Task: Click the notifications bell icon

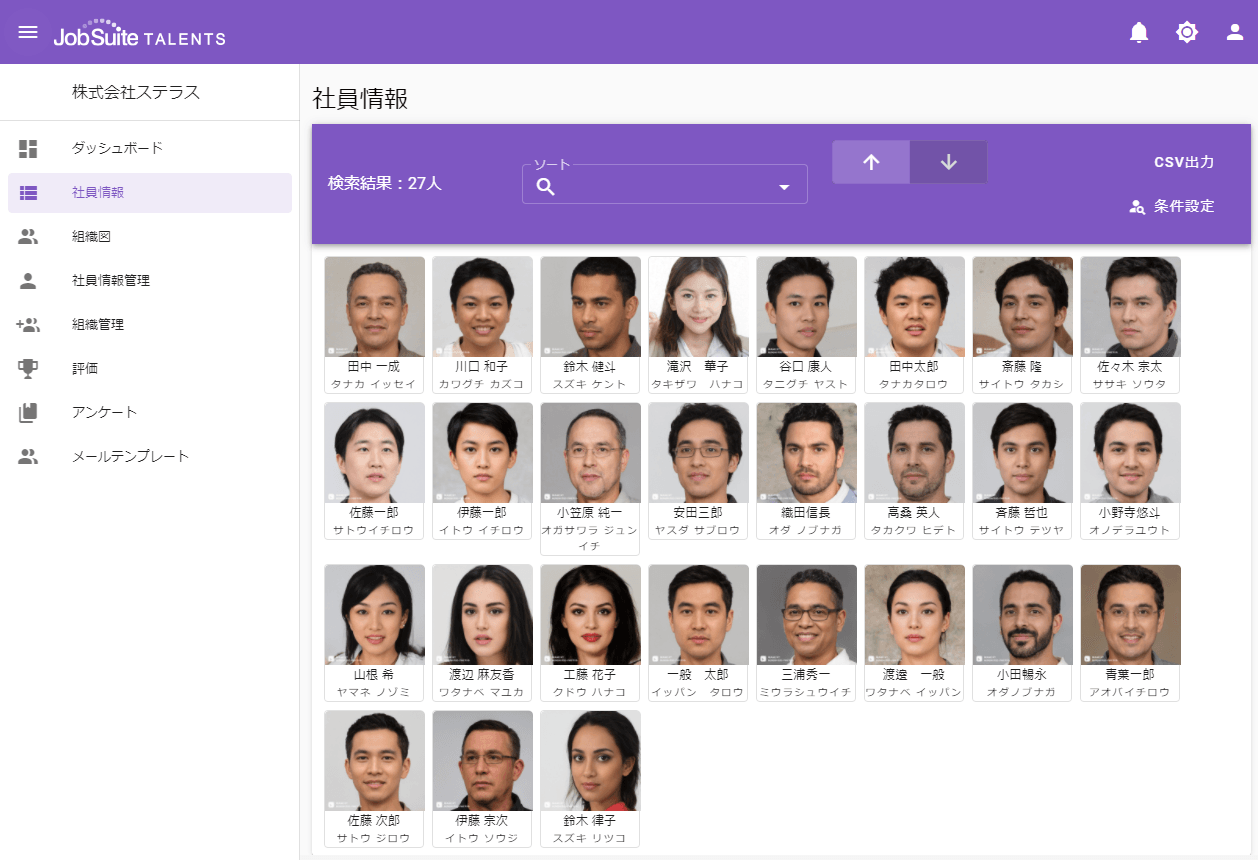Action: [1139, 32]
